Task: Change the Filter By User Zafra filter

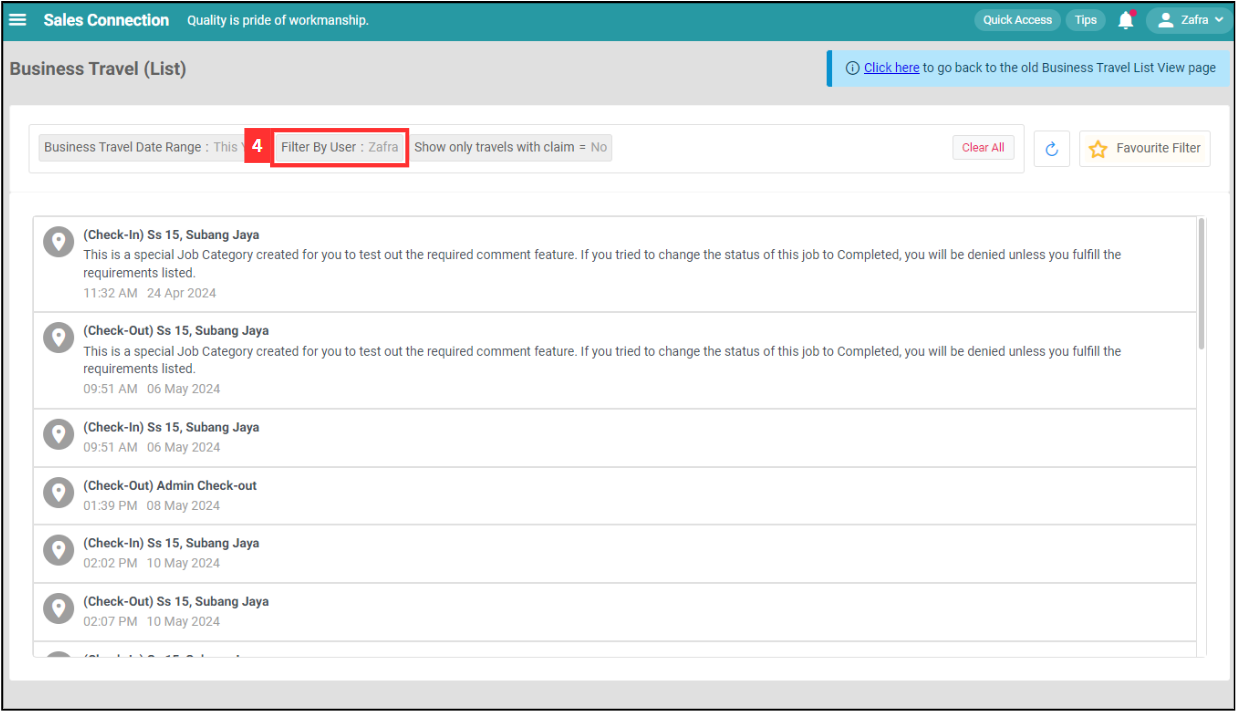Action: [340, 147]
